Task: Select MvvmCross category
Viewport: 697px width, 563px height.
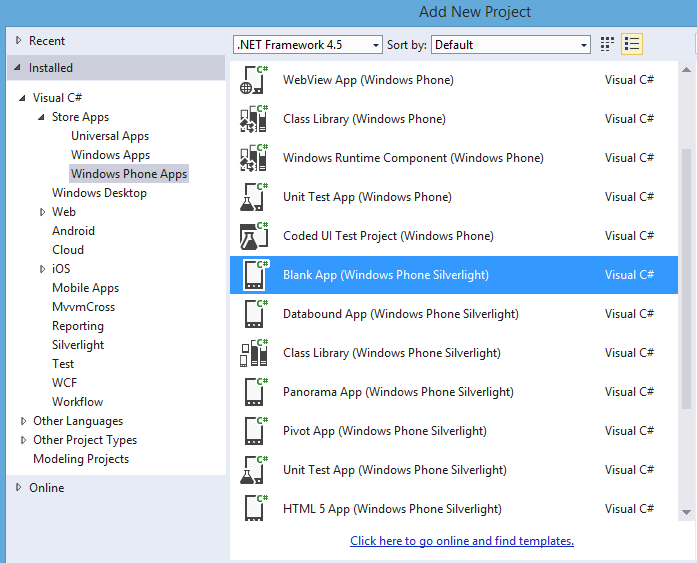Action: pyautogui.click(x=83, y=307)
